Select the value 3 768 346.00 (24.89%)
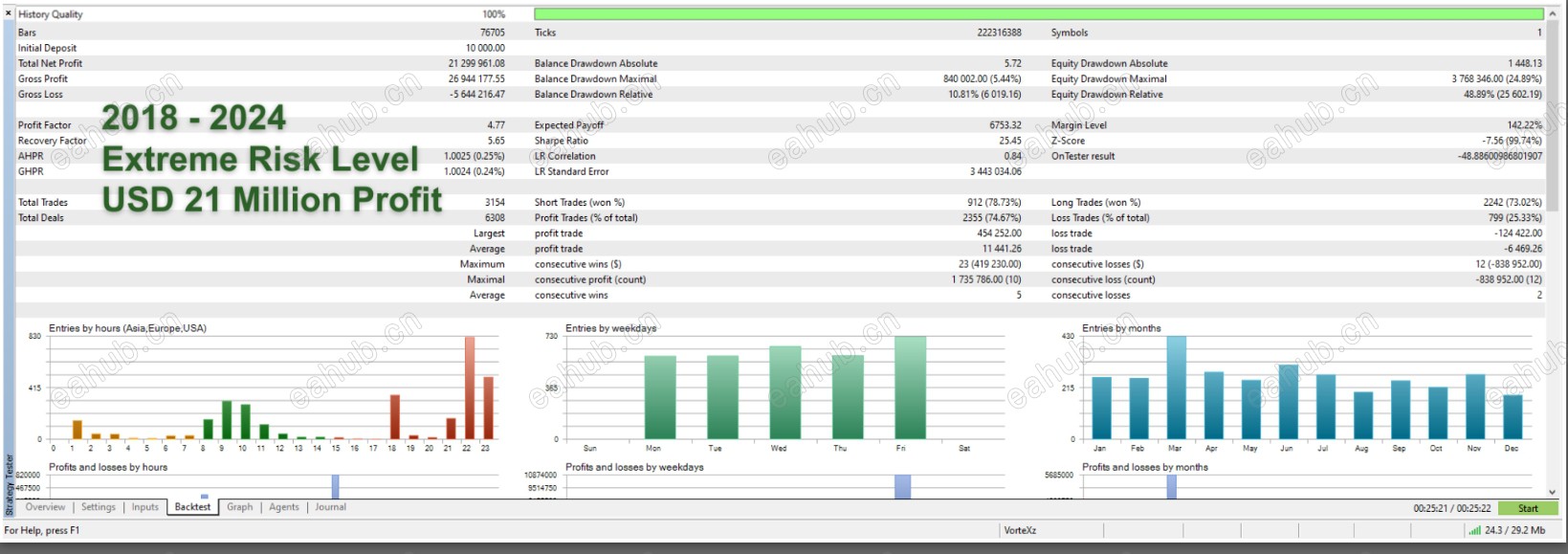Screen dimensions: 1568x554 pos(1496,78)
